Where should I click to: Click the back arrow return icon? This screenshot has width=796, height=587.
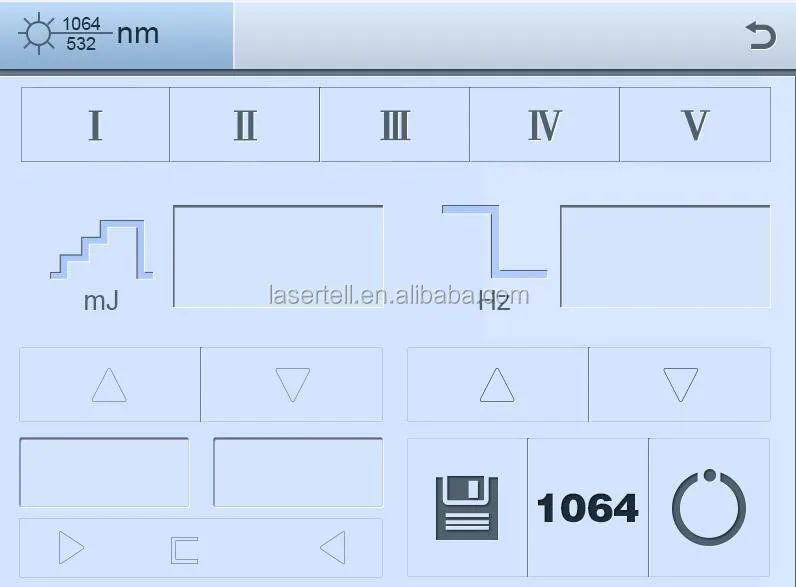760,36
